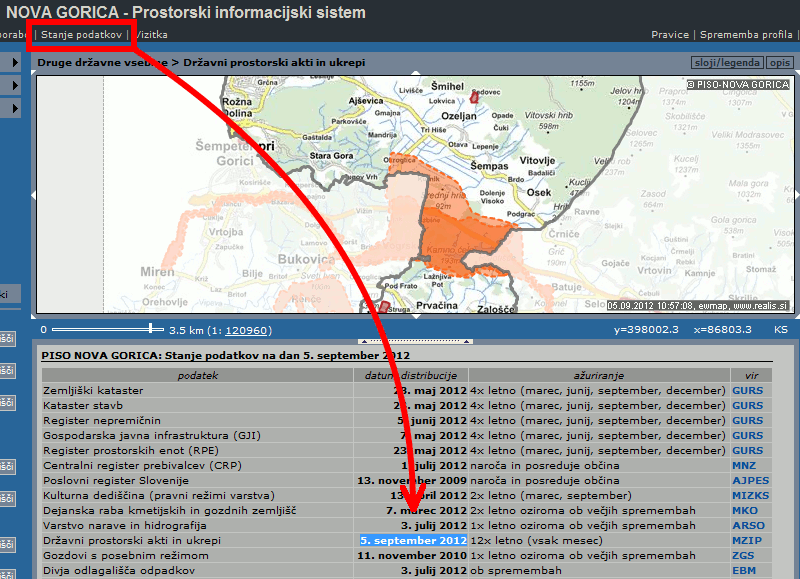Click the 1:120960 scale link
The height and width of the screenshot is (579, 800).
pos(246,329)
